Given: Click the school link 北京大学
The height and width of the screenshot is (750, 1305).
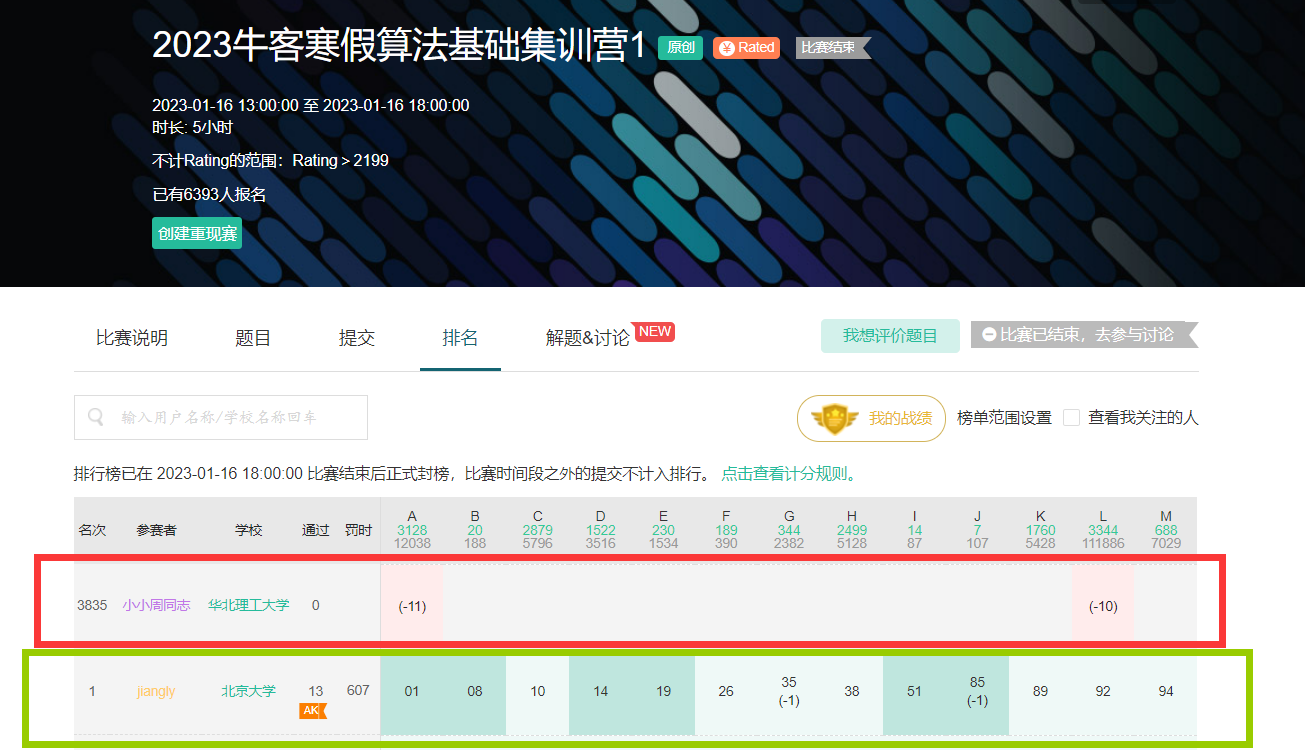Looking at the screenshot, I should click(248, 691).
